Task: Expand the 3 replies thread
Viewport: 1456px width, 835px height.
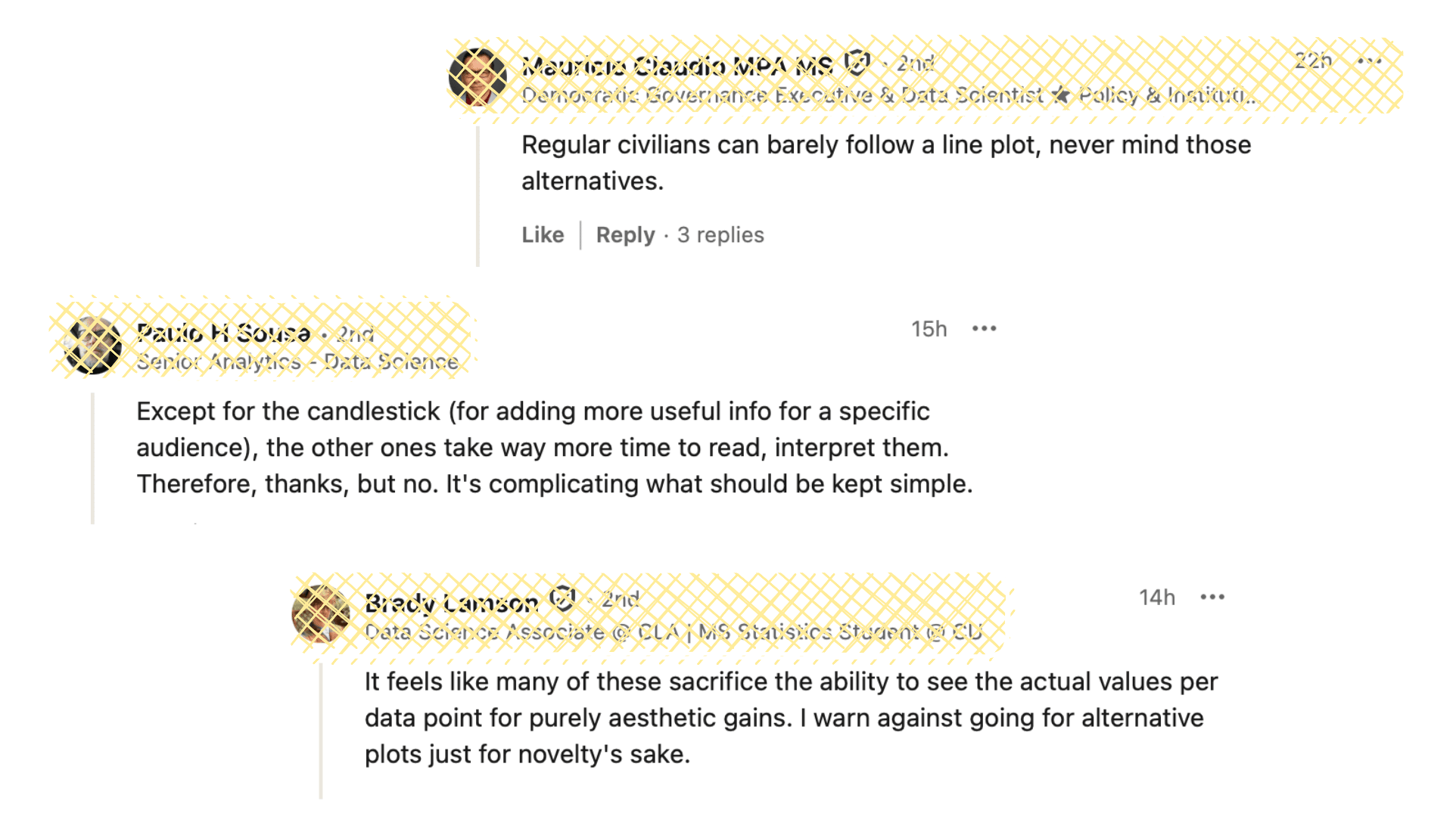Action: [x=720, y=235]
